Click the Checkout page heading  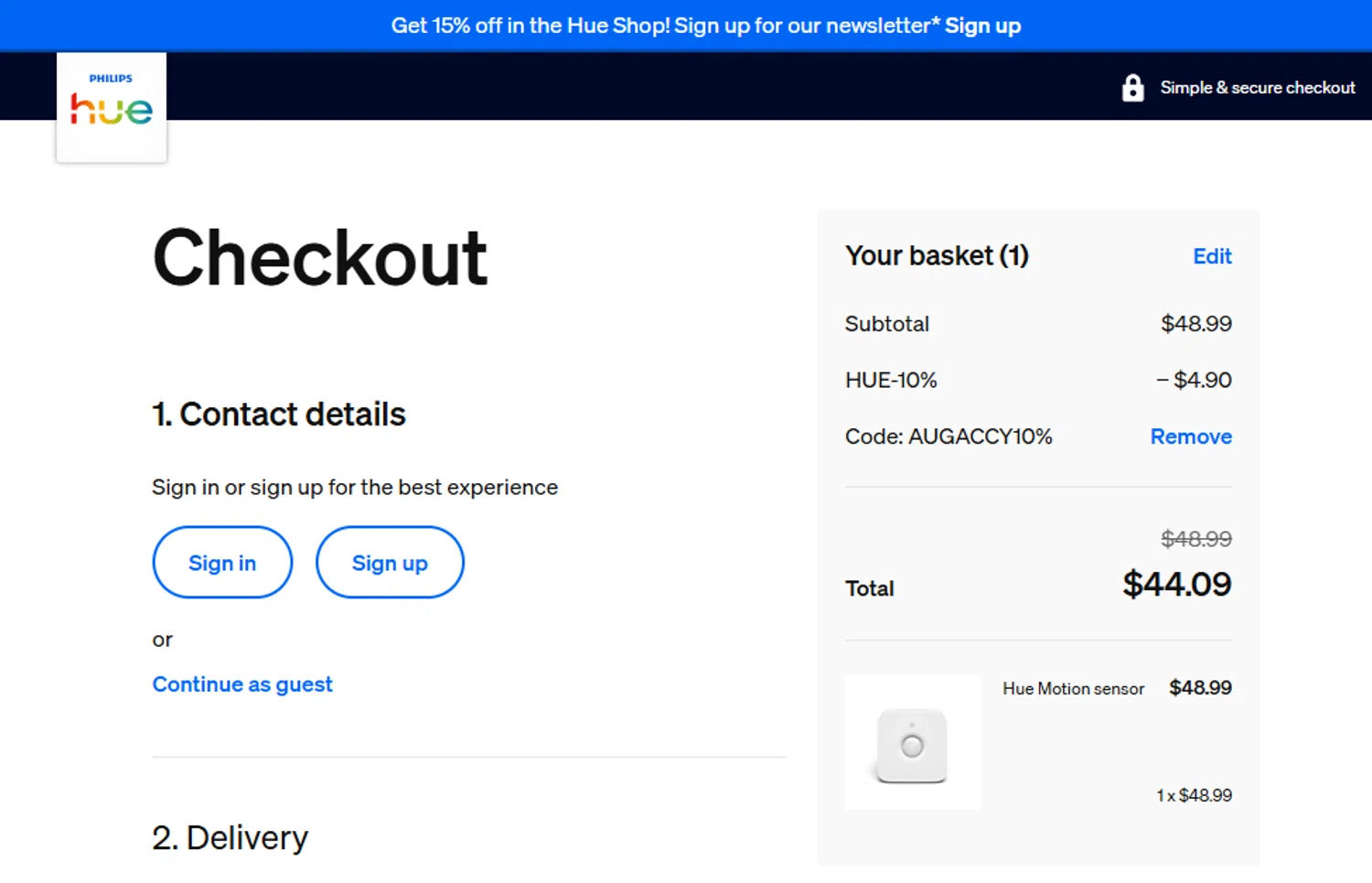320,258
